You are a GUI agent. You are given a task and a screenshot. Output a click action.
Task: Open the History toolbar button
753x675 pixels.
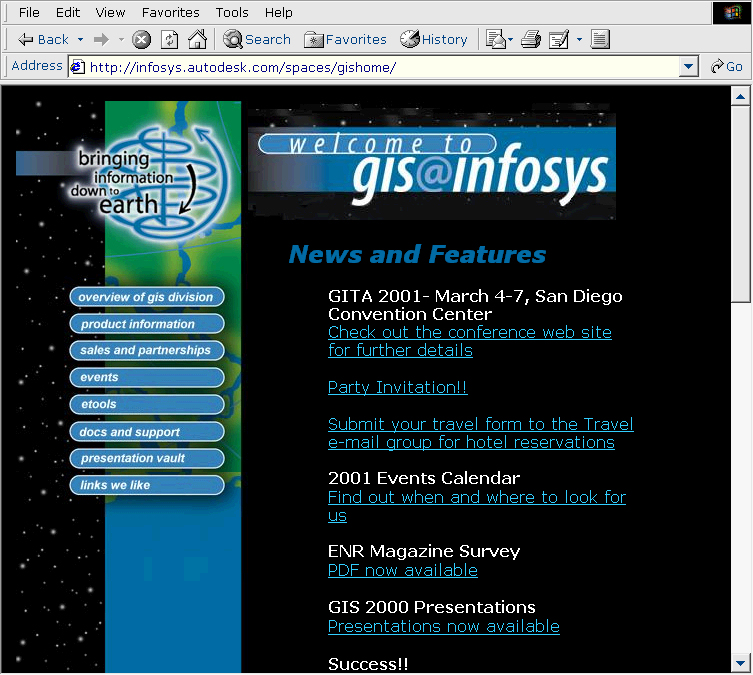point(434,39)
